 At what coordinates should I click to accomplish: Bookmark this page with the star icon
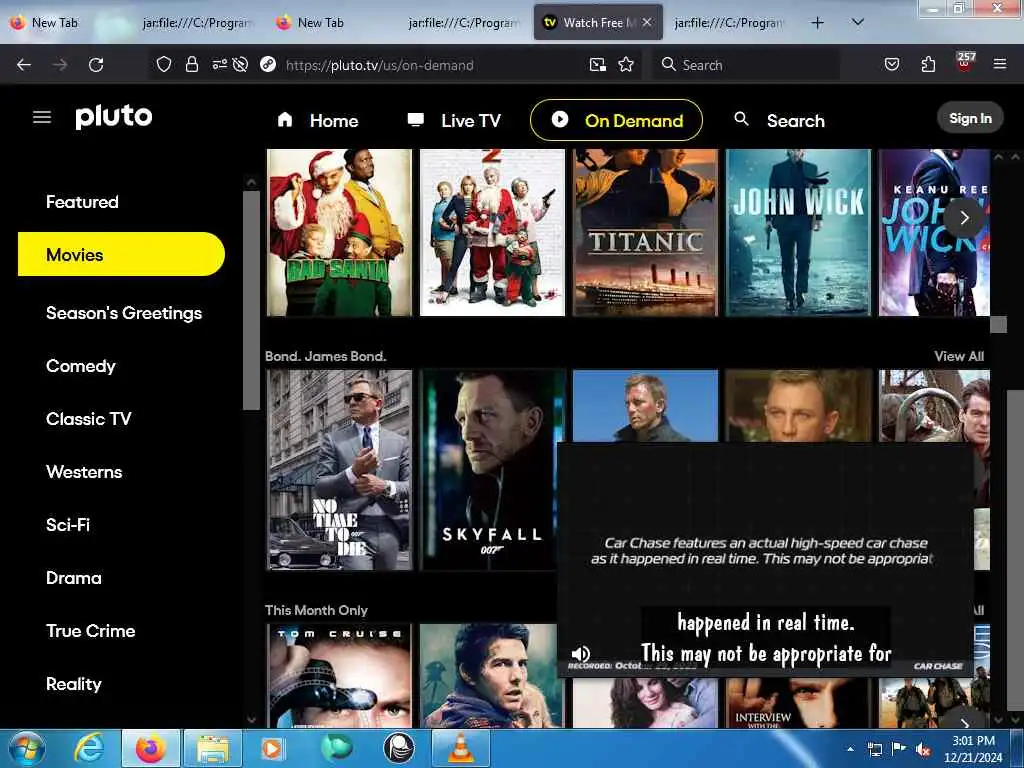click(626, 64)
